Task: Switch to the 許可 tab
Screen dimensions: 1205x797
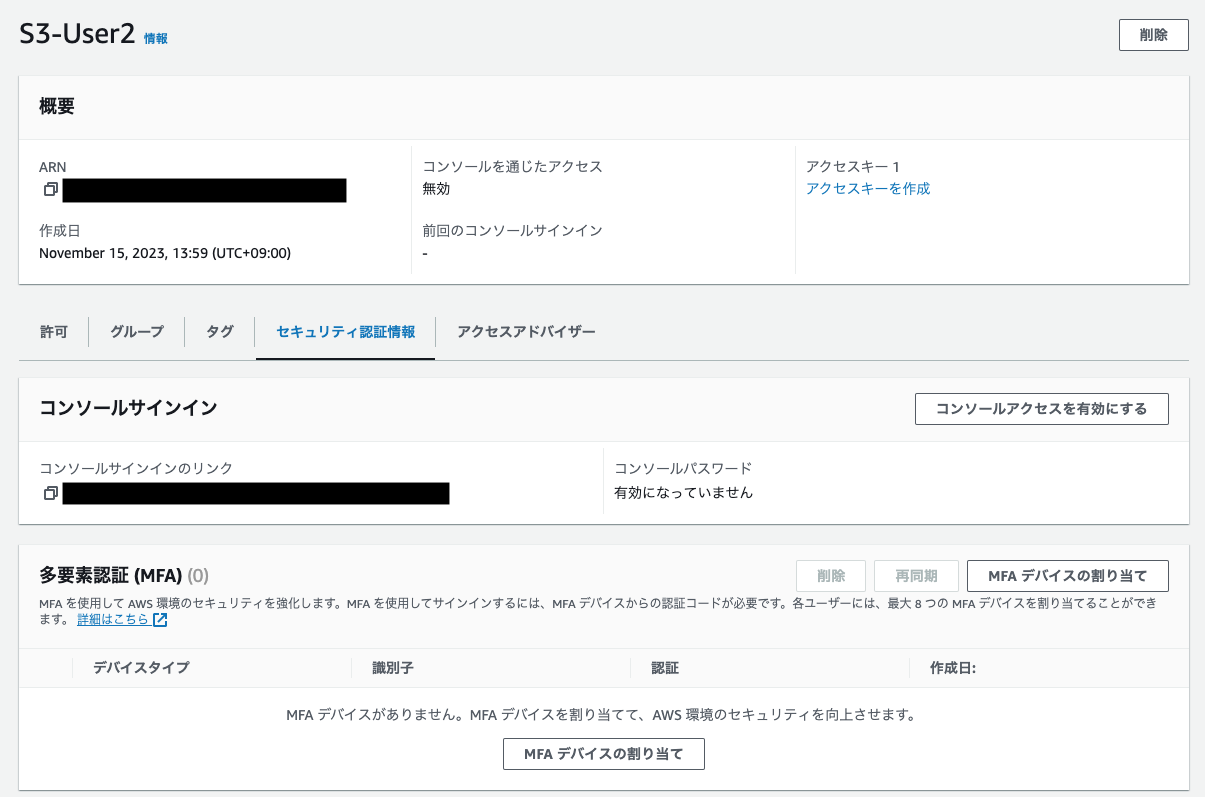Action: pyautogui.click(x=53, y=331)
